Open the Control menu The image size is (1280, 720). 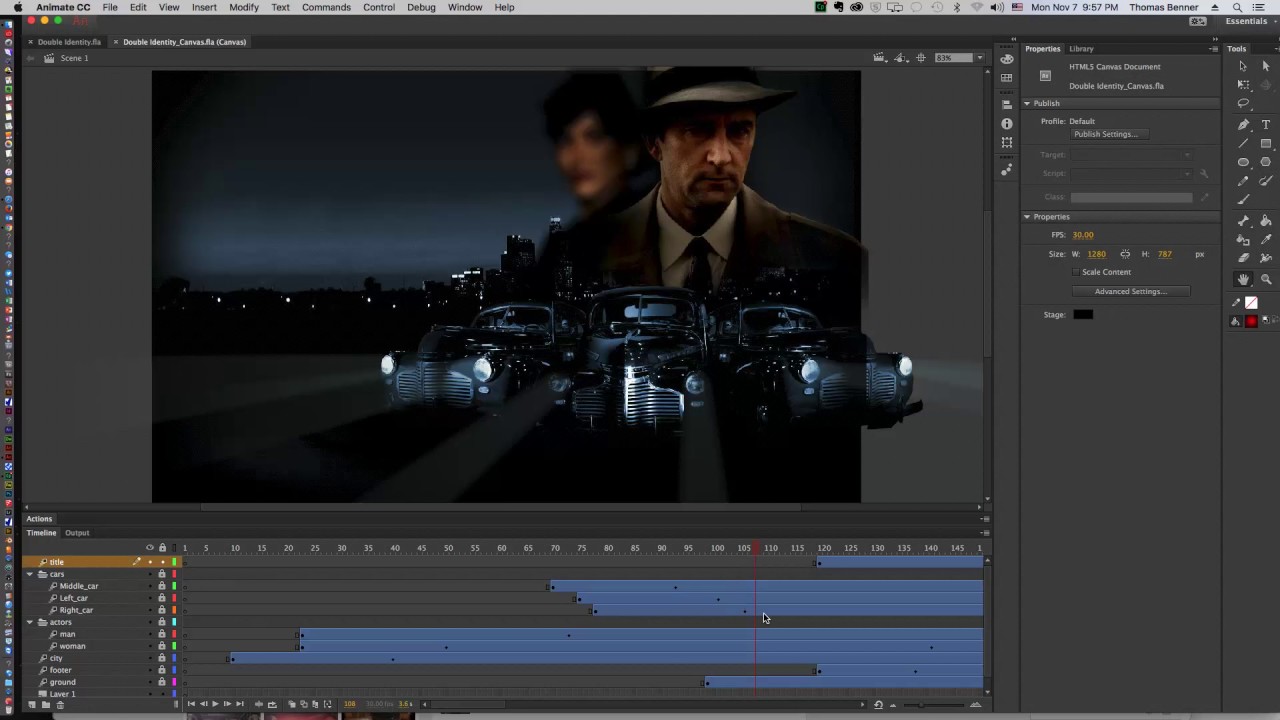point(379,7)
